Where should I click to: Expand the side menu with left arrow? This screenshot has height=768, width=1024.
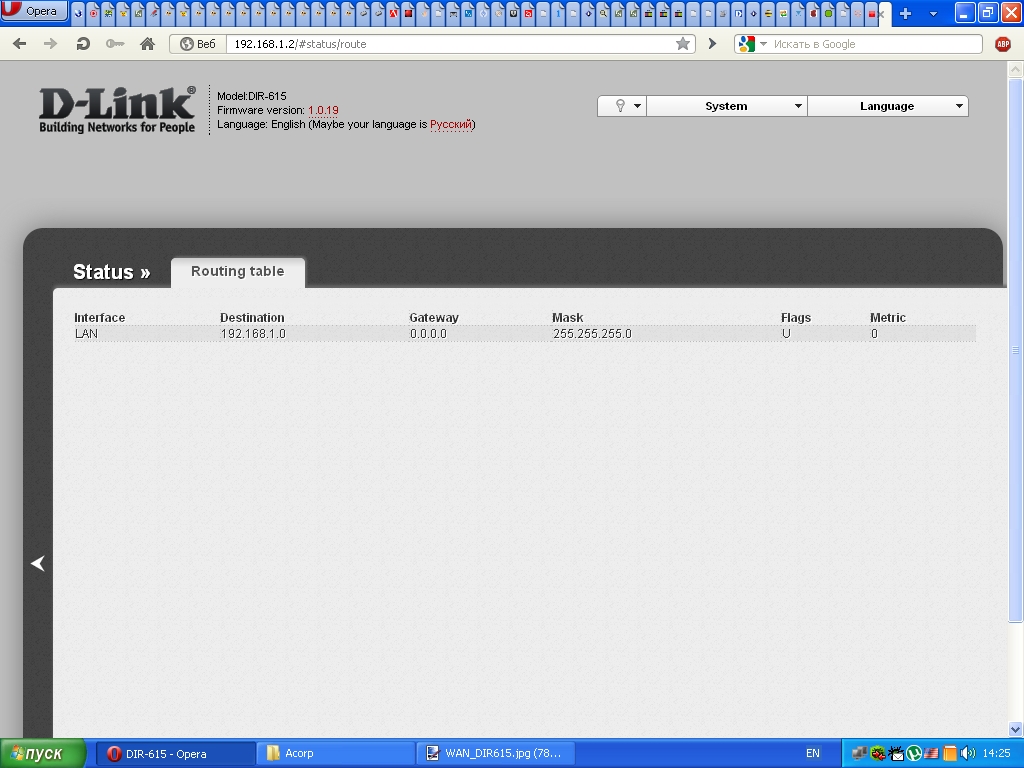[38, 563]
